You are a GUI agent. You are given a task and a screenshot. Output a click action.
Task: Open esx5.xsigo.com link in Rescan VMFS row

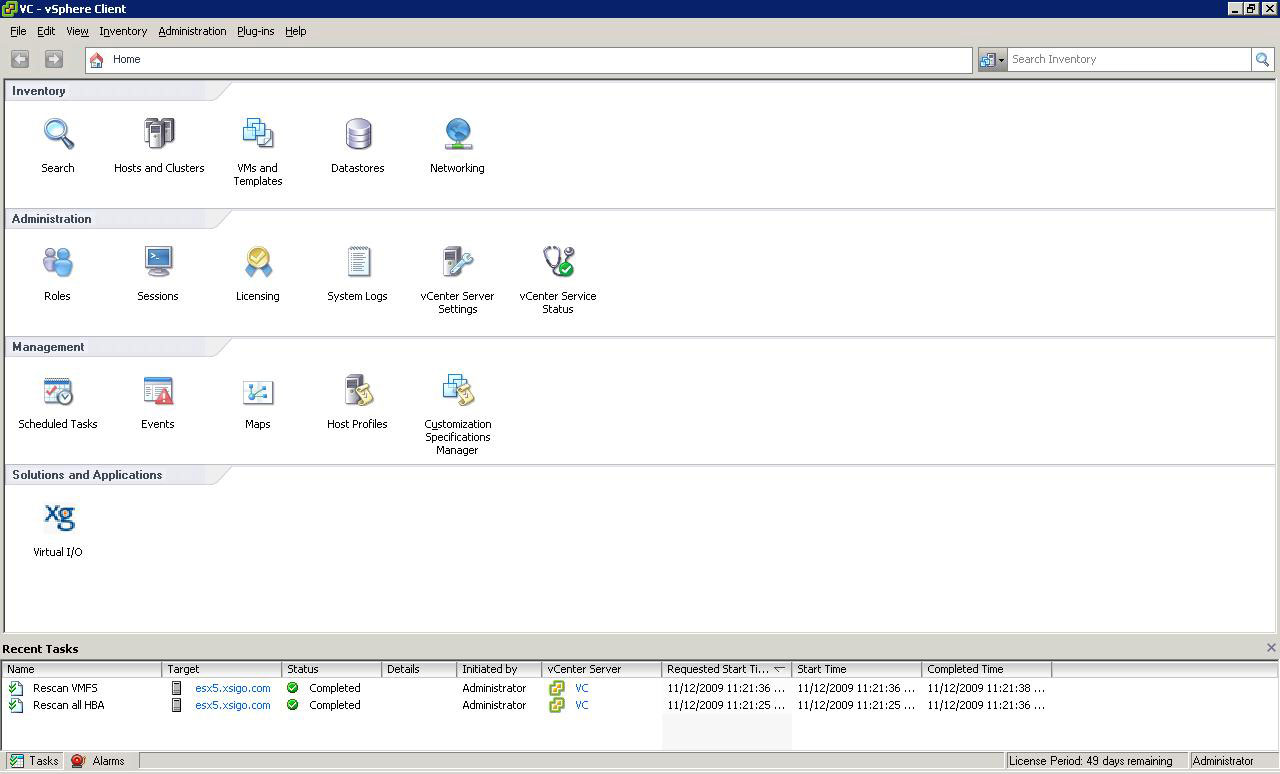[232, 688]
